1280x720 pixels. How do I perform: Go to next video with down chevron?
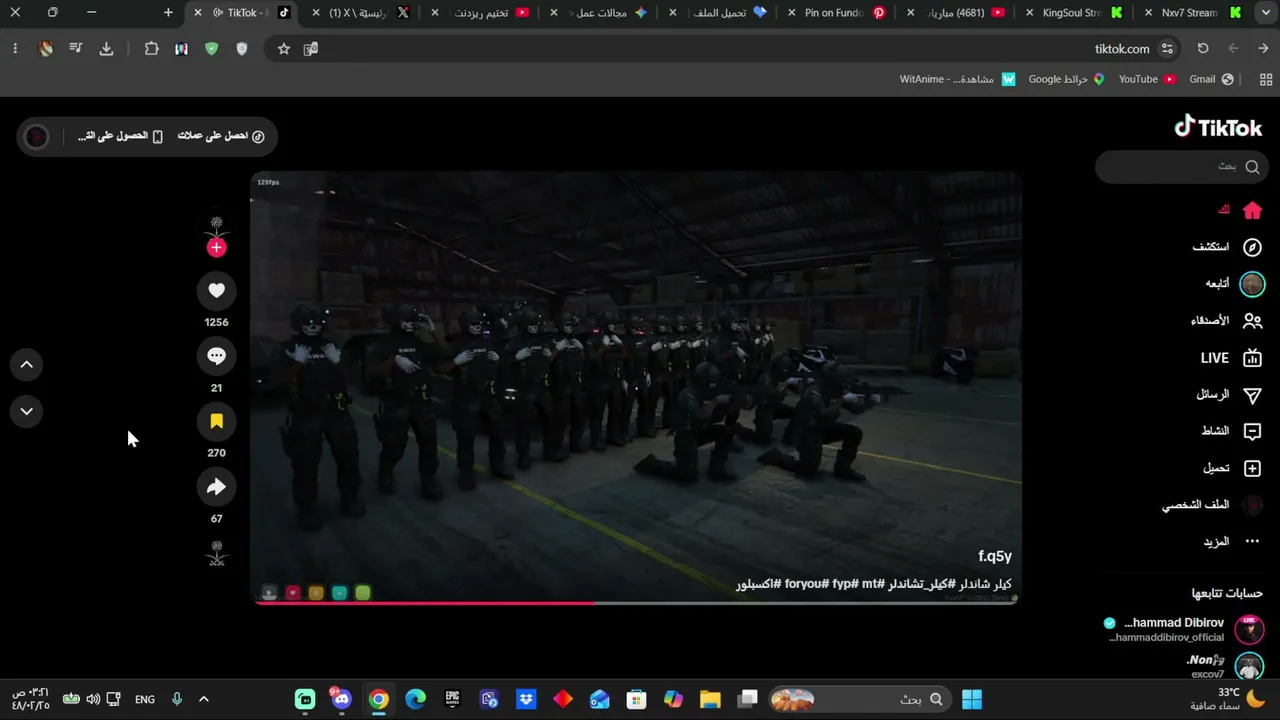click(x=27, y=411)
